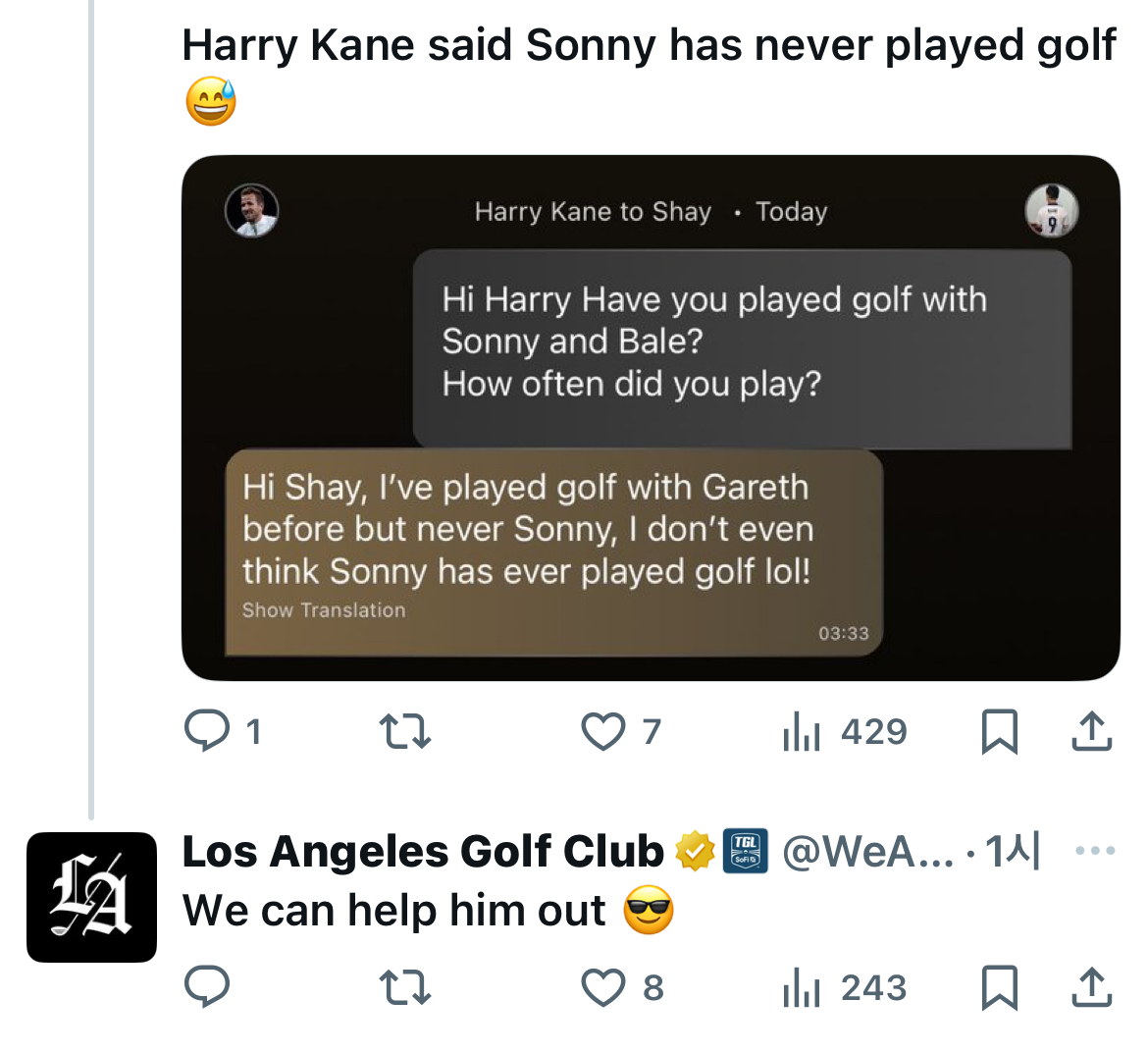
Task: Reply to Los Angeles Golf Club's tweet
Action: point(207,987)
